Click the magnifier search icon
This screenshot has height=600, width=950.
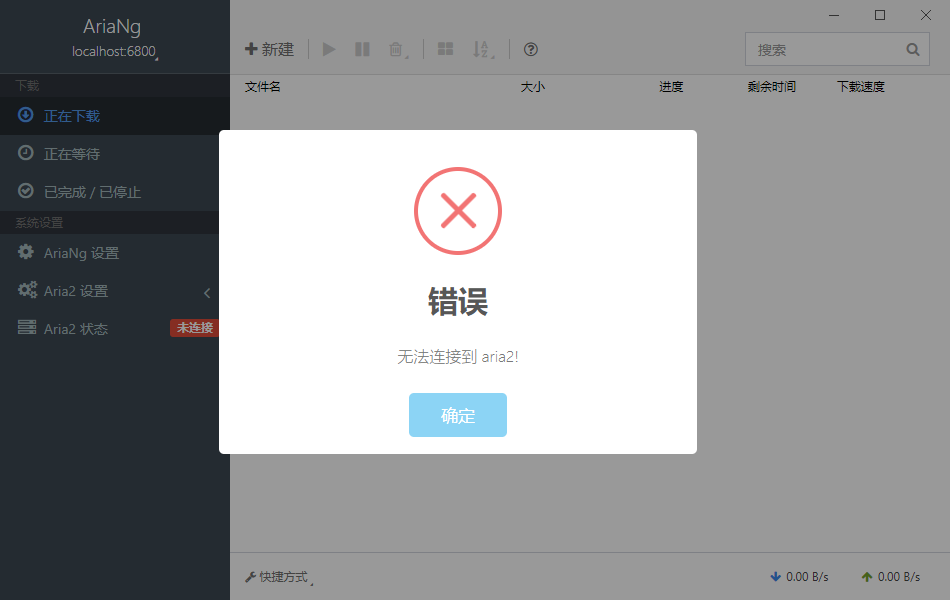pos(913,50)
